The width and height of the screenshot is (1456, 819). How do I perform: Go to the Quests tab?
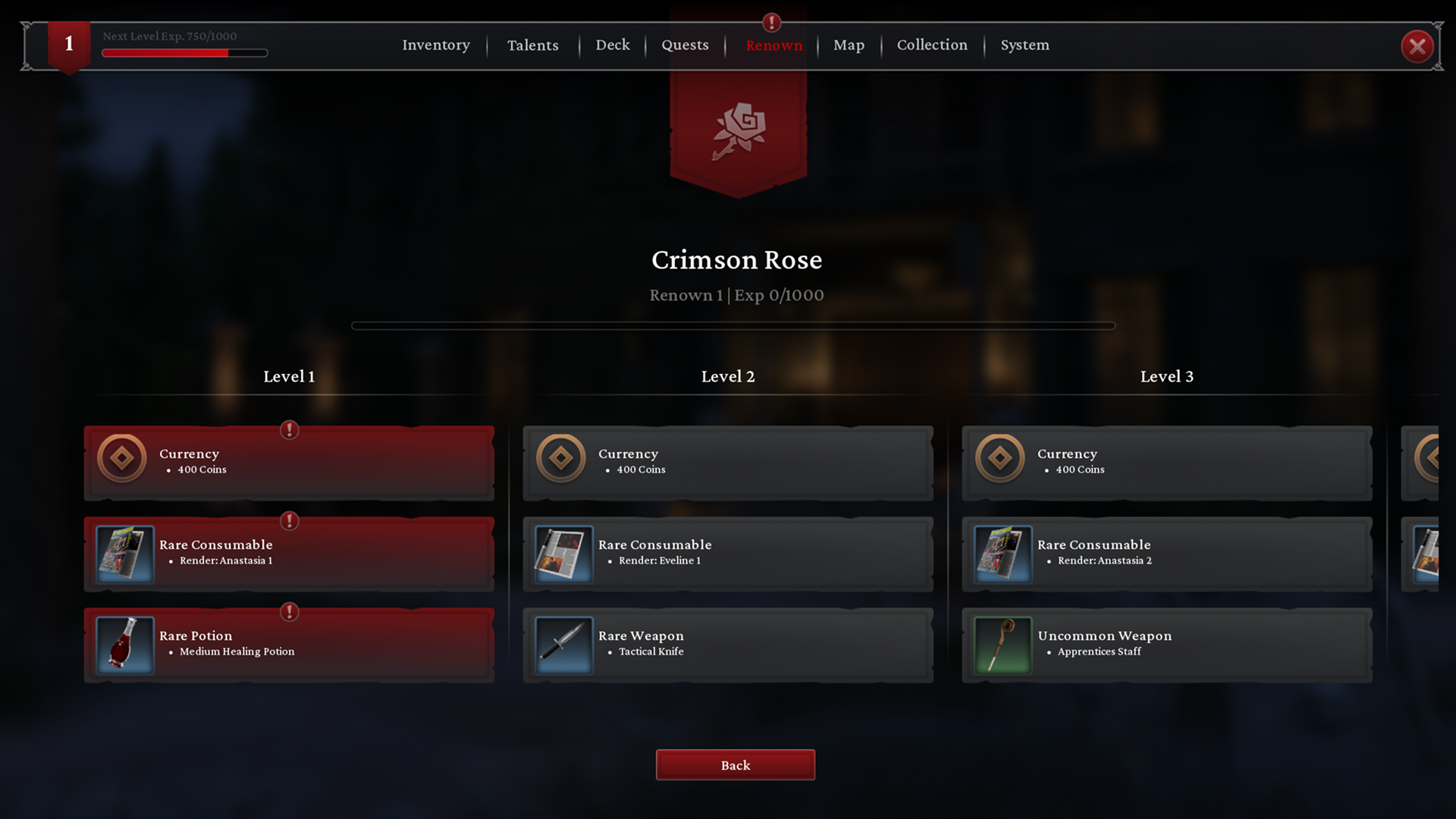(685, 45)
